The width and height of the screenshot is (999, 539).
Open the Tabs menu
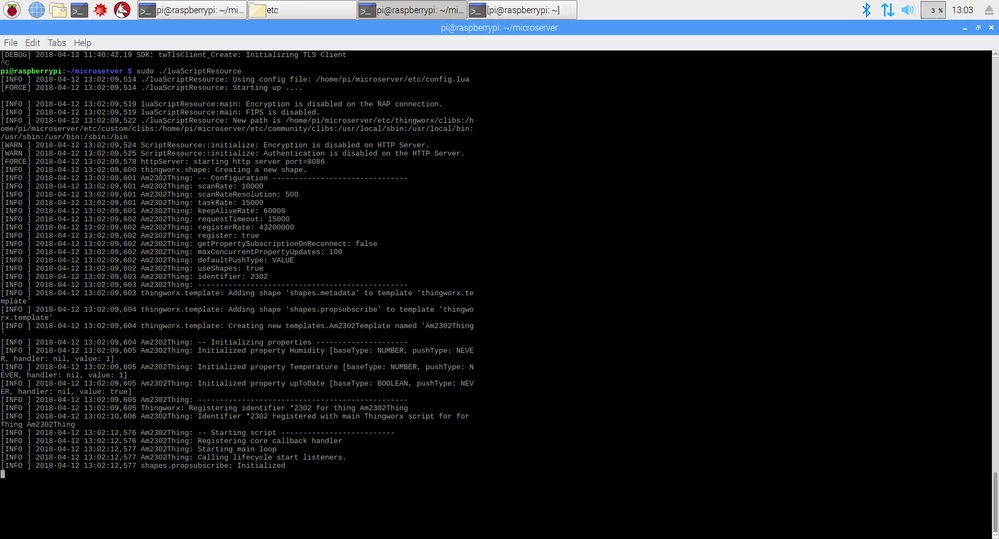tap(57, 43)
